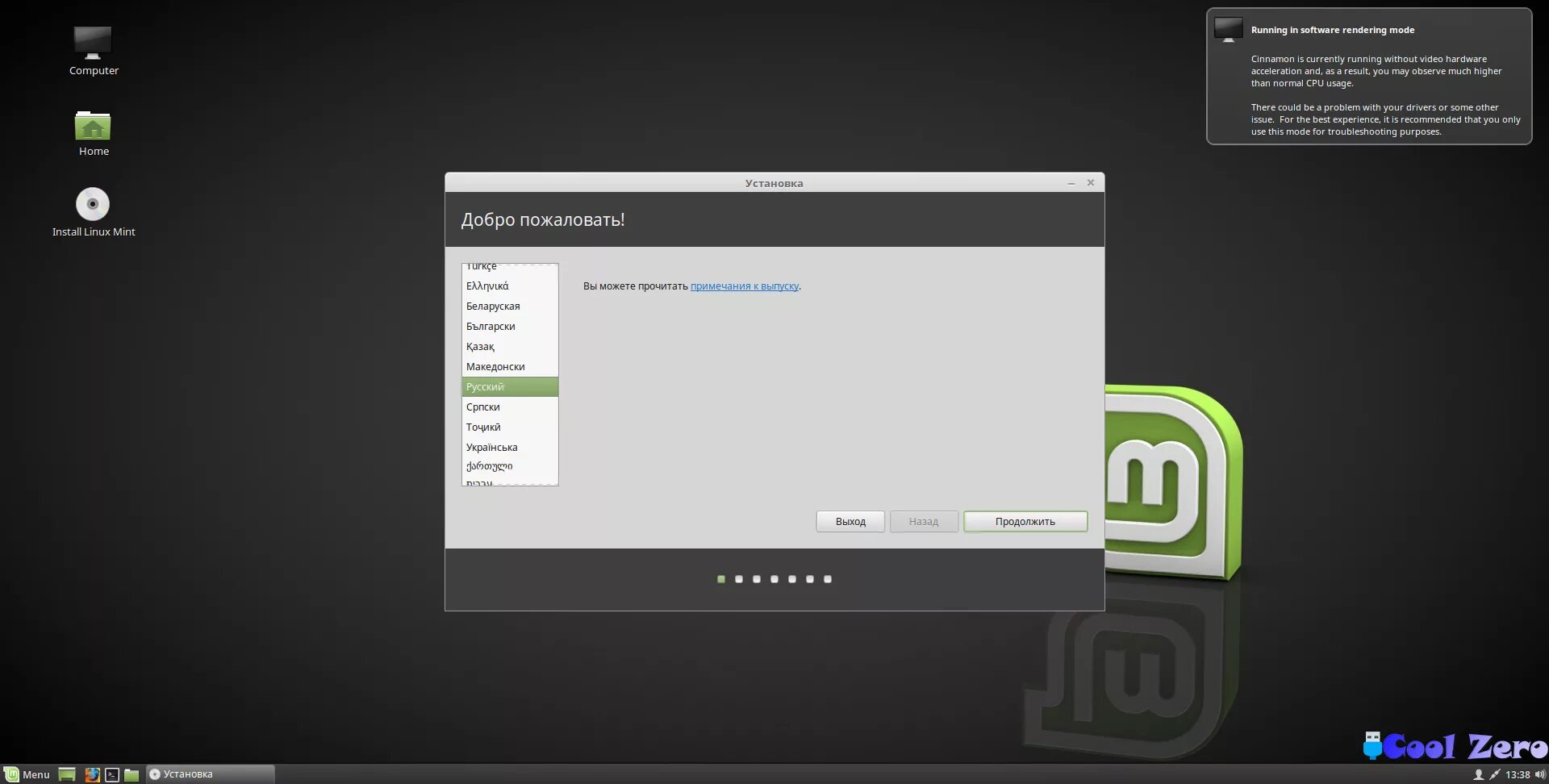This screenshot has width=1549, height=784.
Task: Minimize the Установка installer window
Action: point(1071,183)
